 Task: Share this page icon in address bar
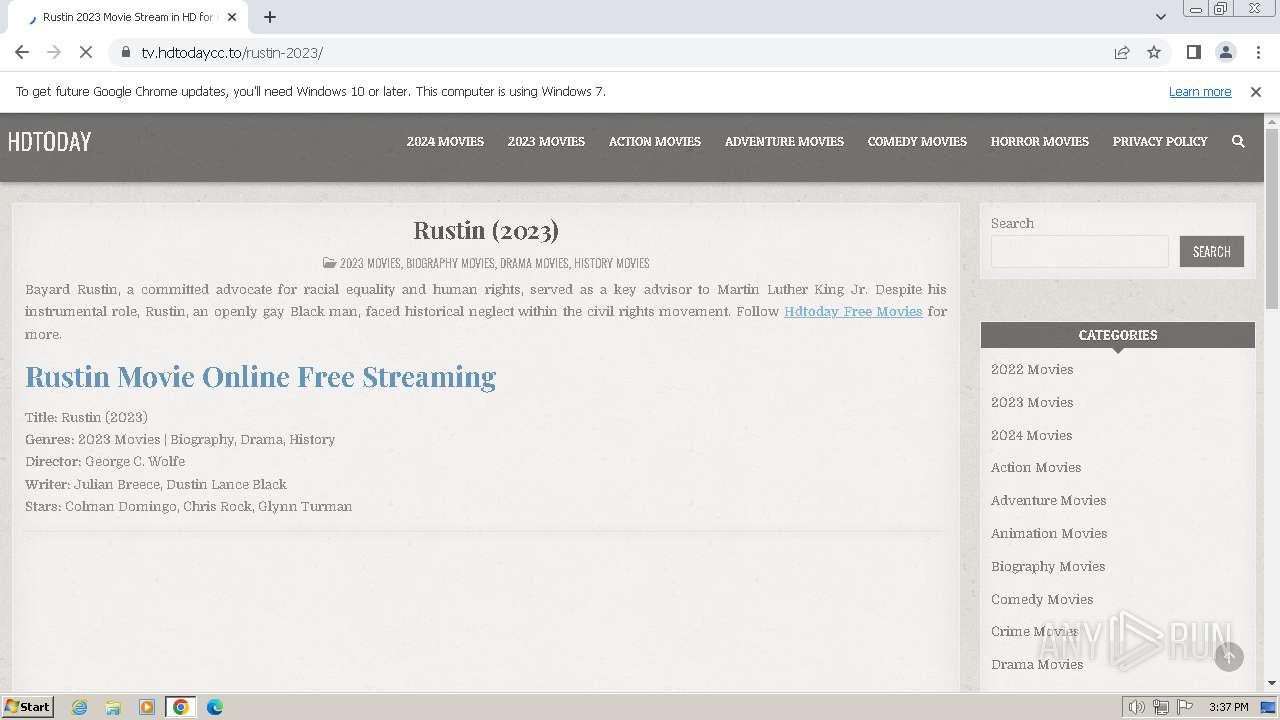tap(1122, 52)
